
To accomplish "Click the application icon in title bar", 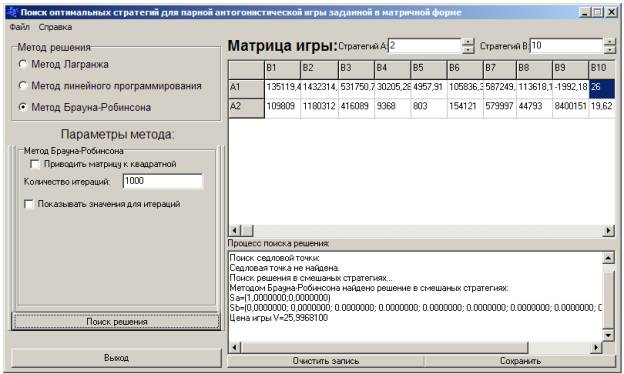I will [x=12, y=12].
